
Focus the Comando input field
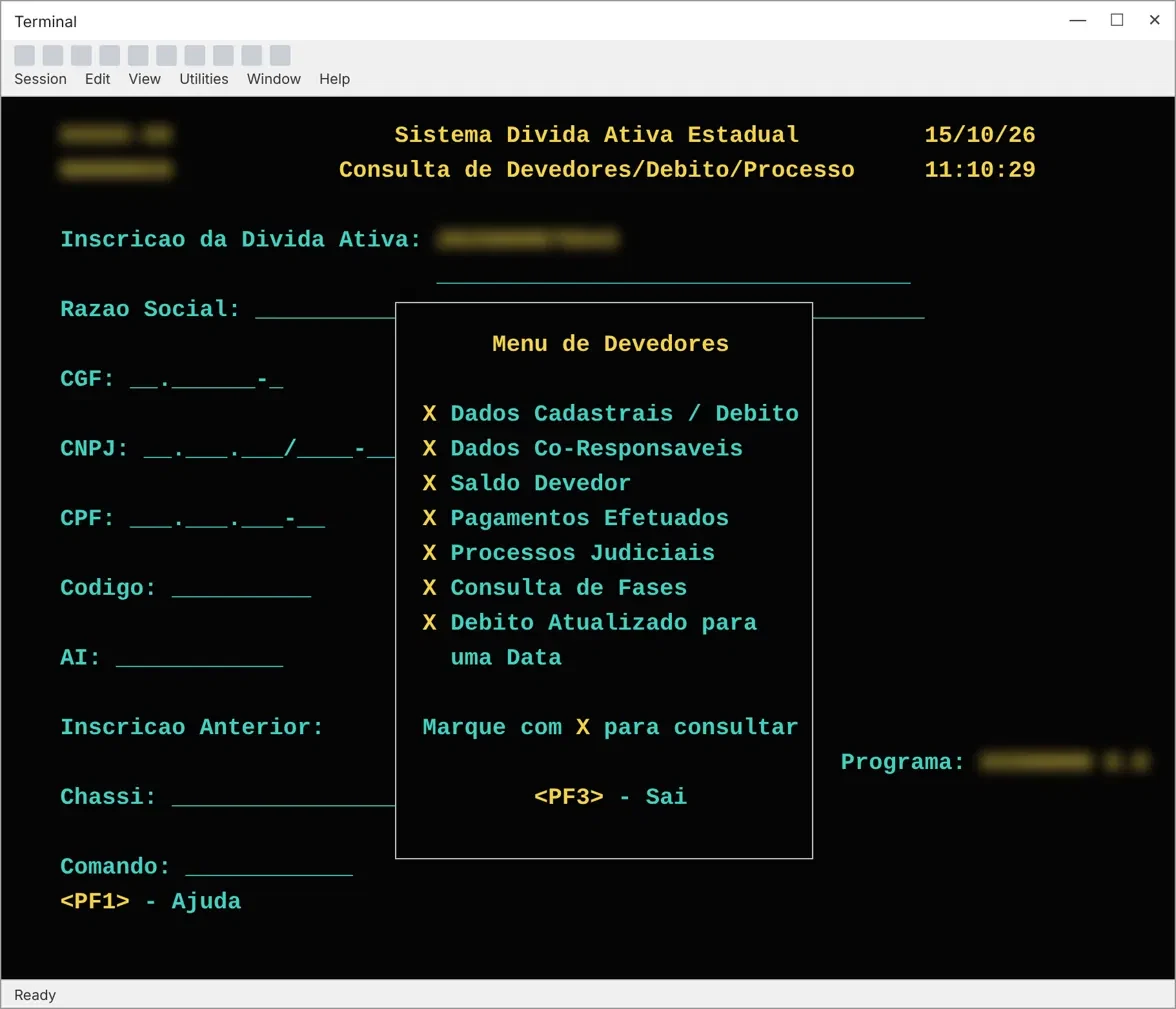tap(269, 867)
